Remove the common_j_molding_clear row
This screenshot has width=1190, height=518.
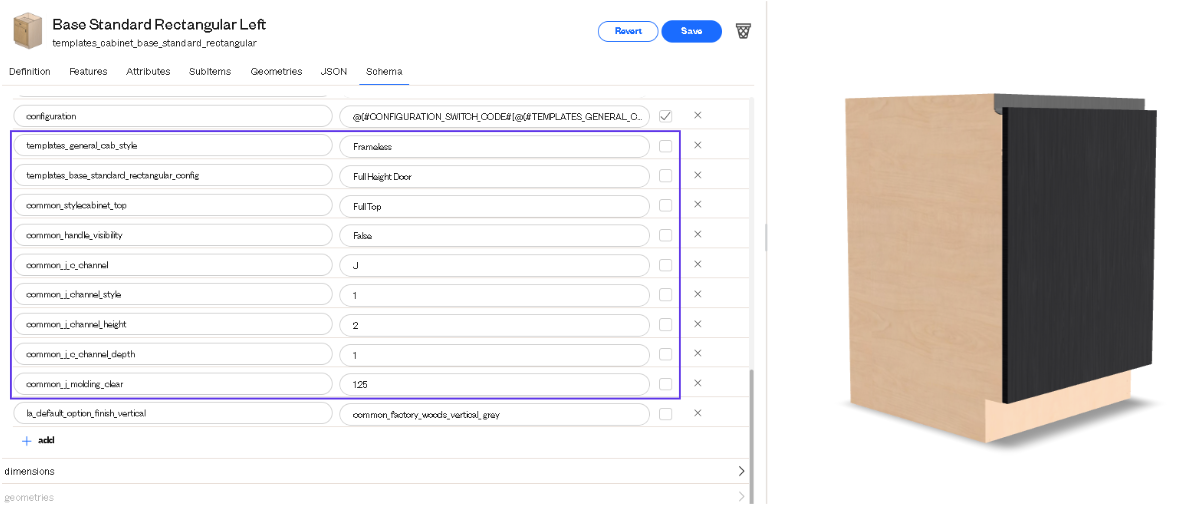(x=697, y=383)
